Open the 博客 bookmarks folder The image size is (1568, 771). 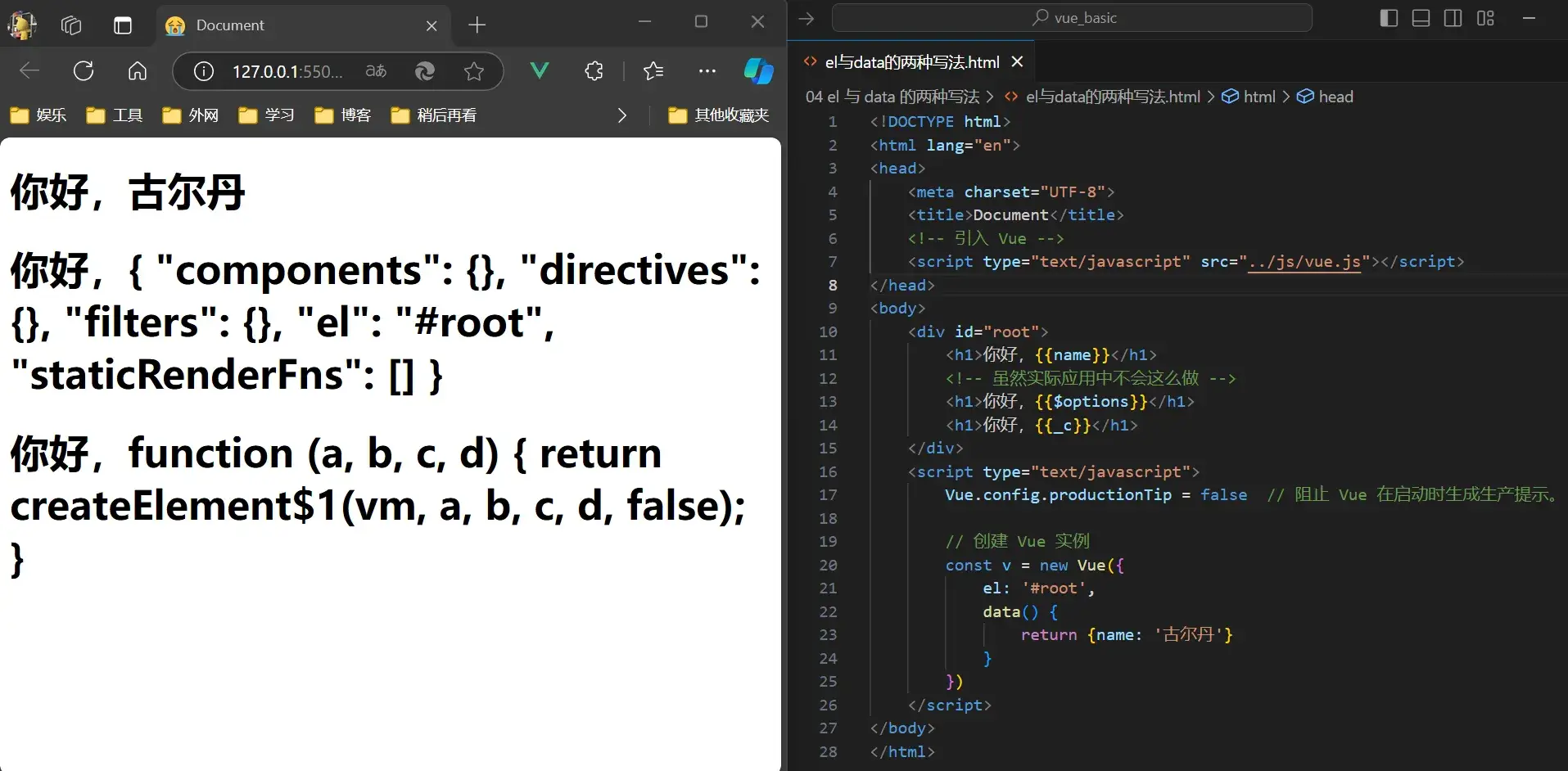coord(343,115)
